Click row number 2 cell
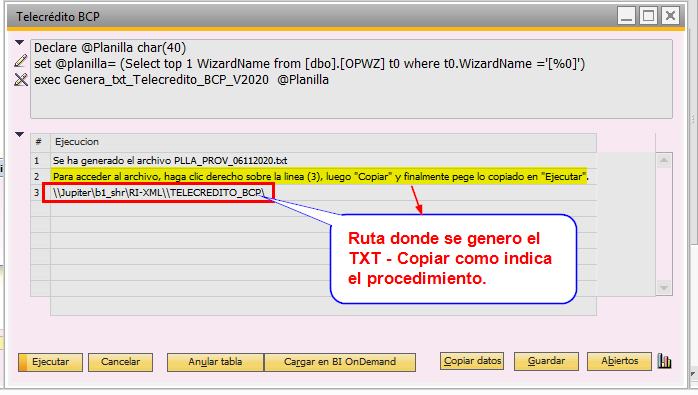The image size is (698, 395). [x=40, y=177]
